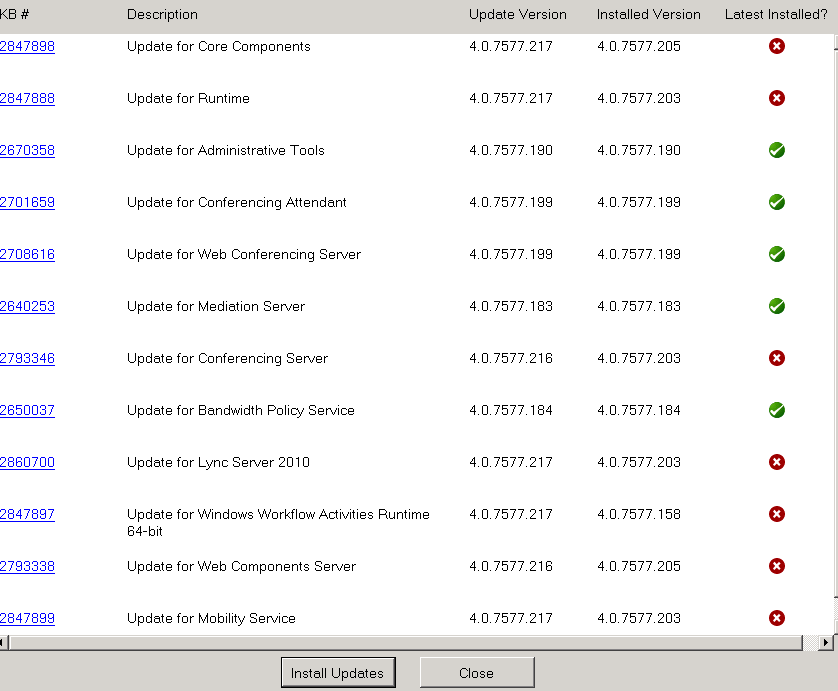Click installed version 4.0.7577.205 for Core Components
The width and height of the screenshot is (838, 691).
639,46
